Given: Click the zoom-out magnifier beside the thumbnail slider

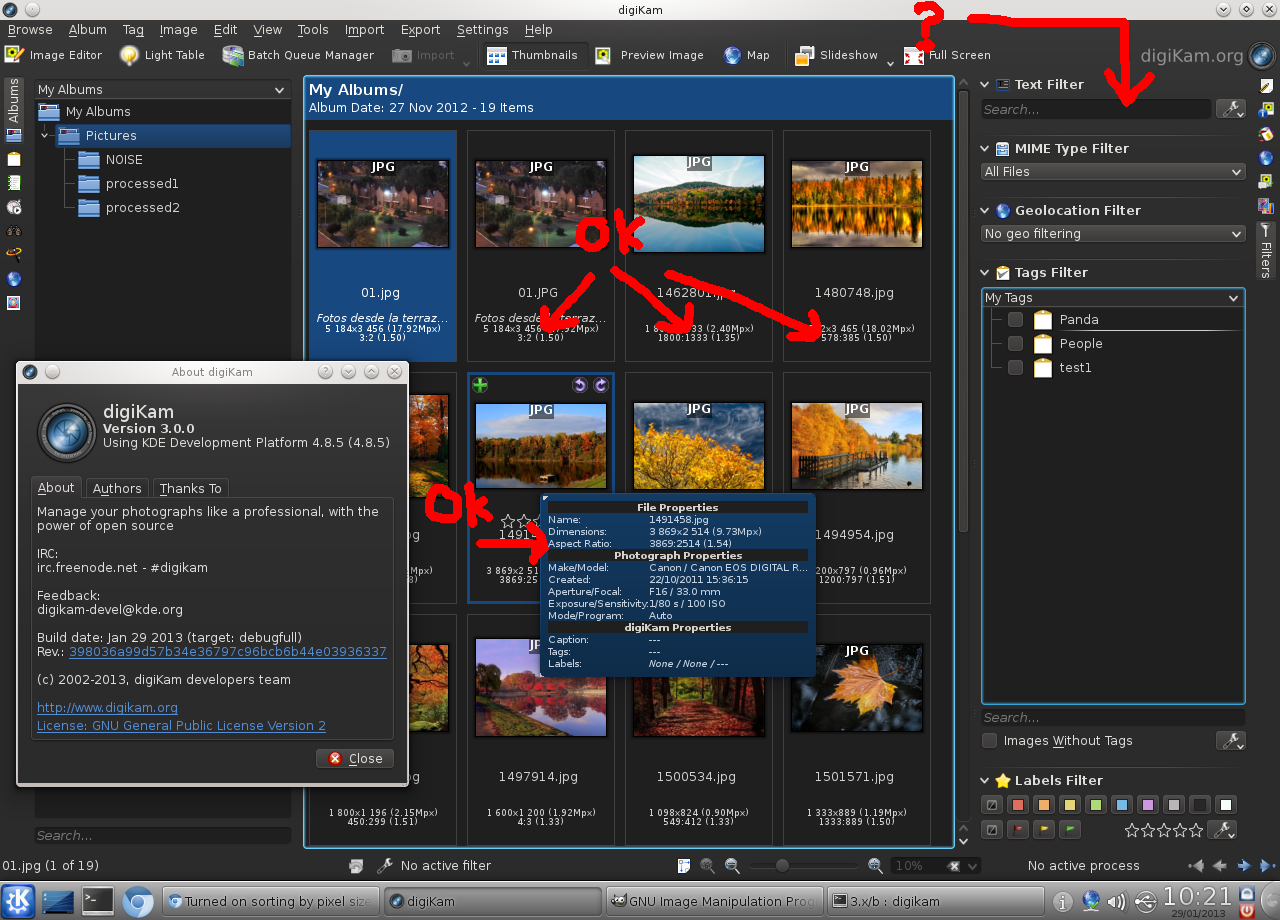Looking at the screenshot, I should point(732,866).
